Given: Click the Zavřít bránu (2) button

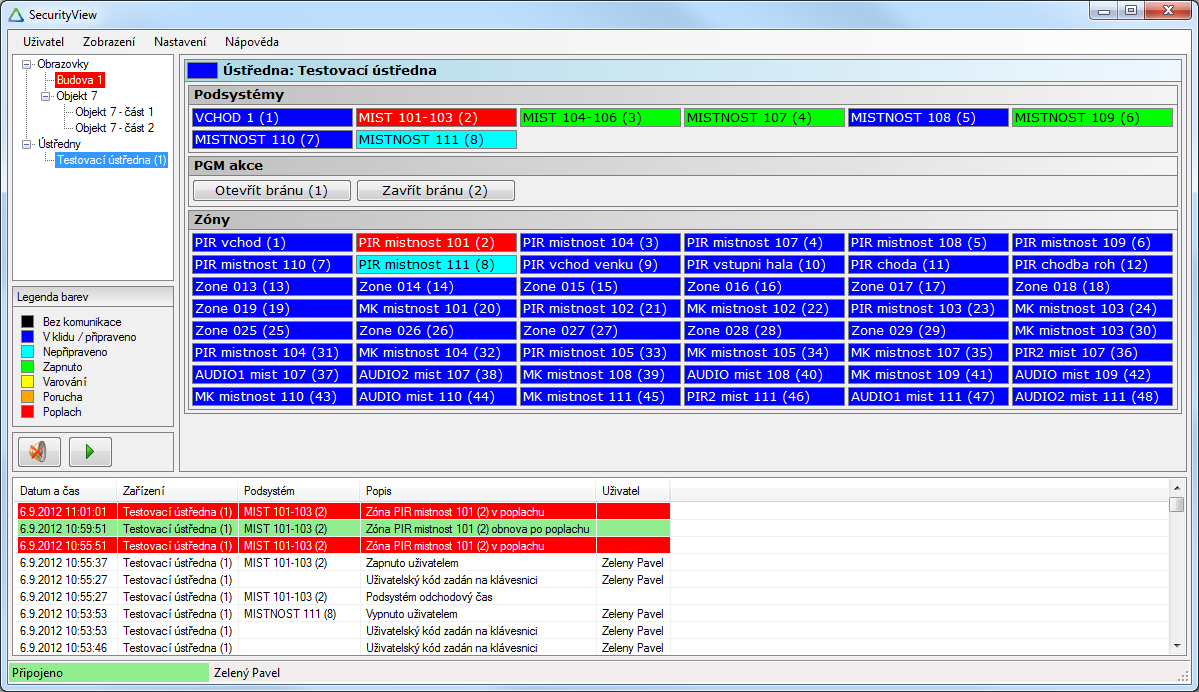Looking at the screenshot, I should [x=435, y=191].
